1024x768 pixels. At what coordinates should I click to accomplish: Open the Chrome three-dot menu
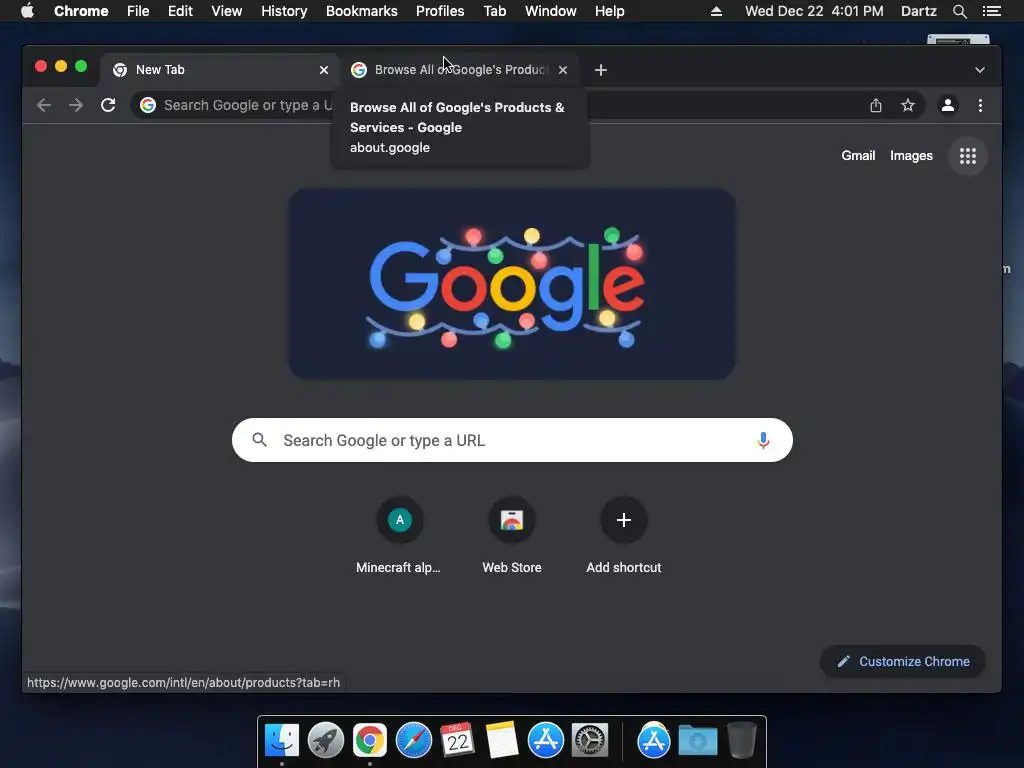980,105
